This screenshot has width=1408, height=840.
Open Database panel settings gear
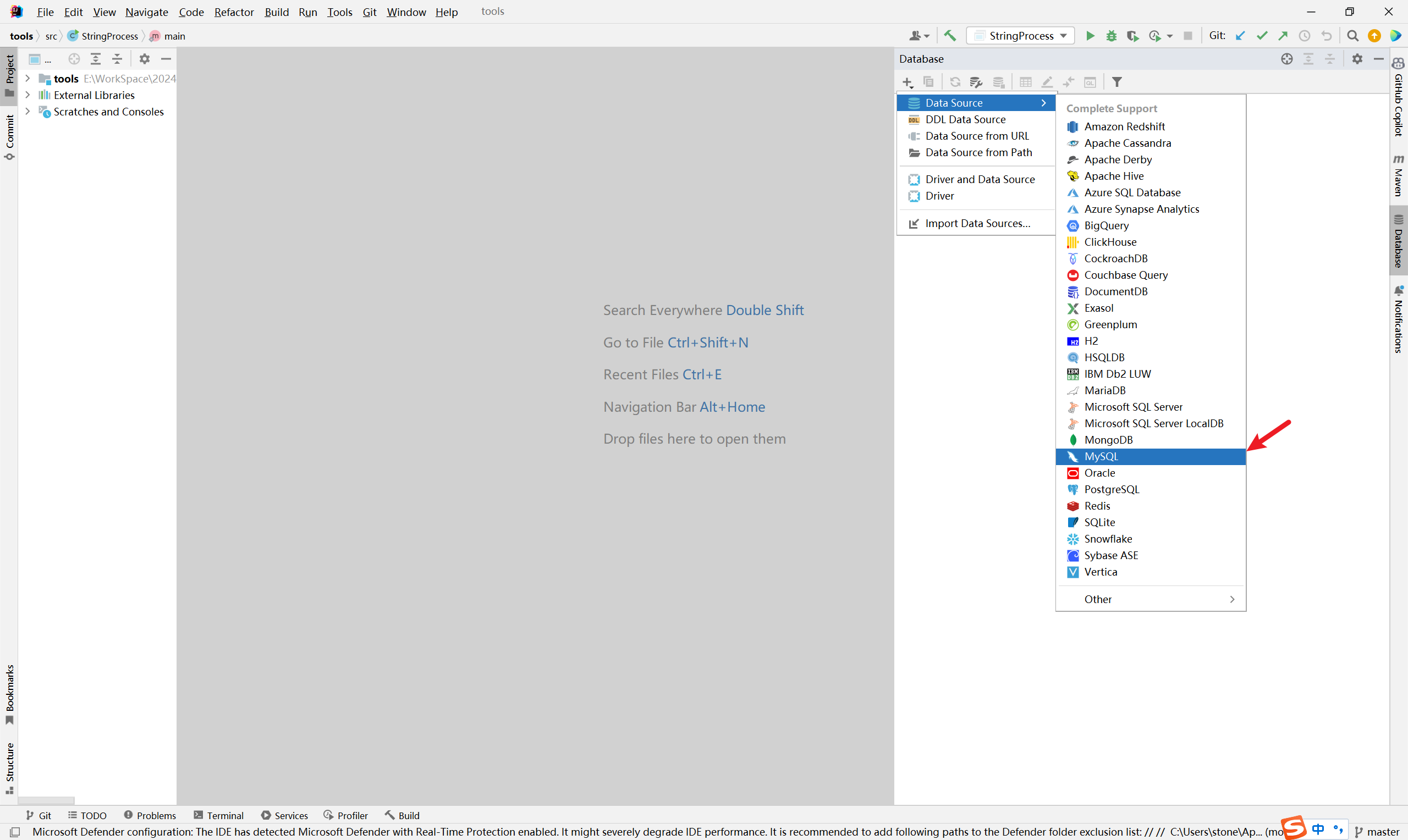tap(1357, 59)
